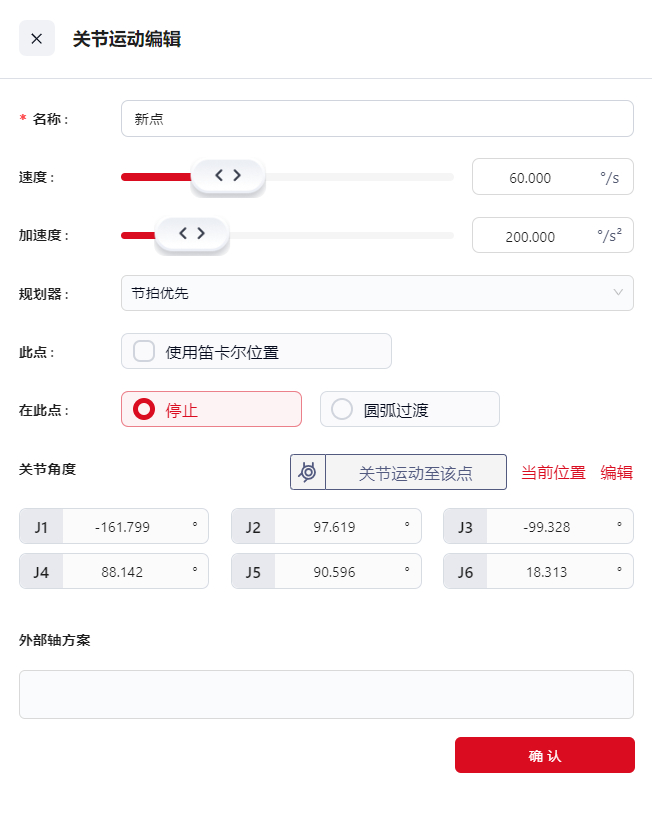
Task: Open the 规划器 dropdown
Action: [x=376, y=293]
